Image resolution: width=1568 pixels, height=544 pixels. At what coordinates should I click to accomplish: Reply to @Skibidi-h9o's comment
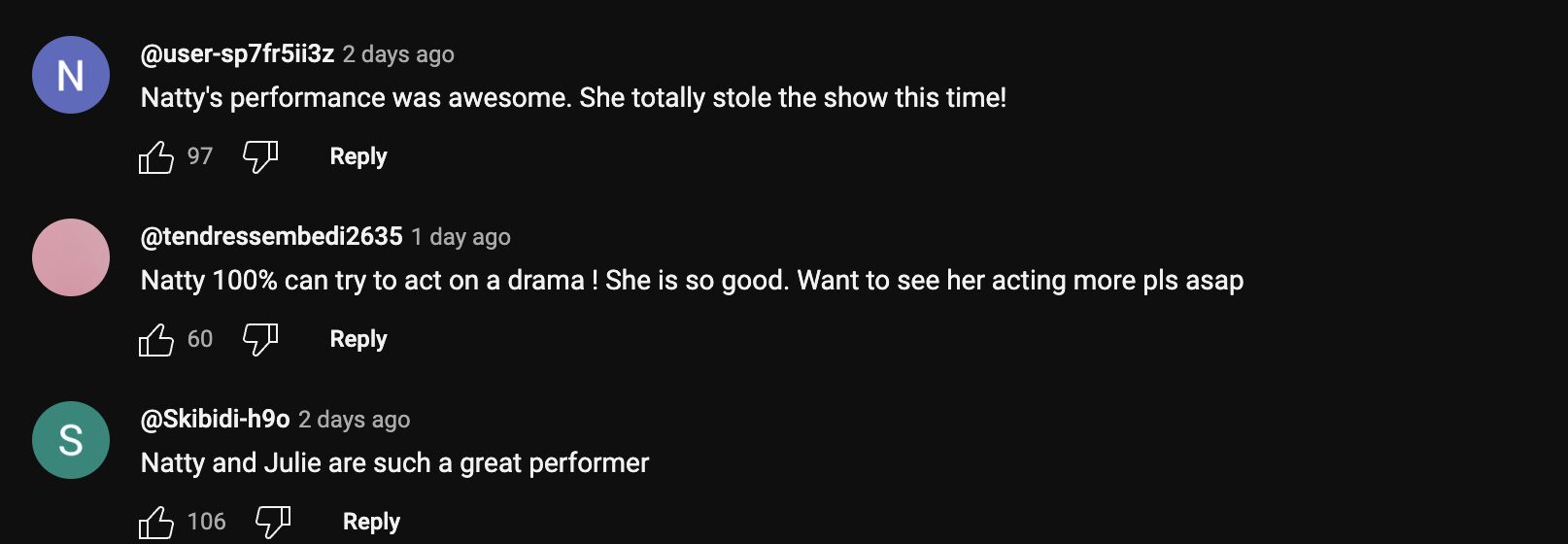(x=371, y=522)
